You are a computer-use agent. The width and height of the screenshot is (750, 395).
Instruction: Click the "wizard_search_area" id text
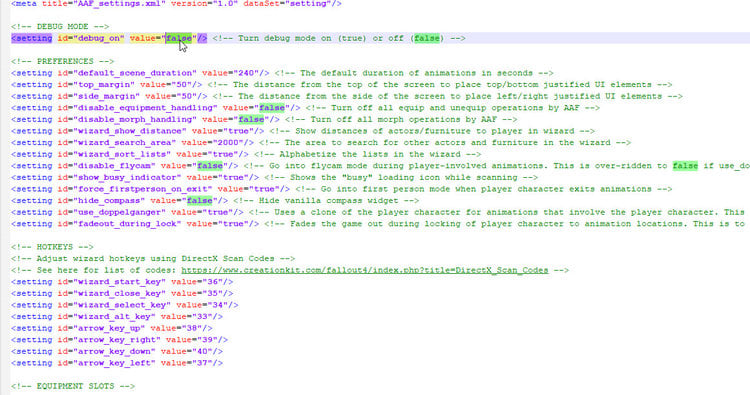(x=125, y=143)
